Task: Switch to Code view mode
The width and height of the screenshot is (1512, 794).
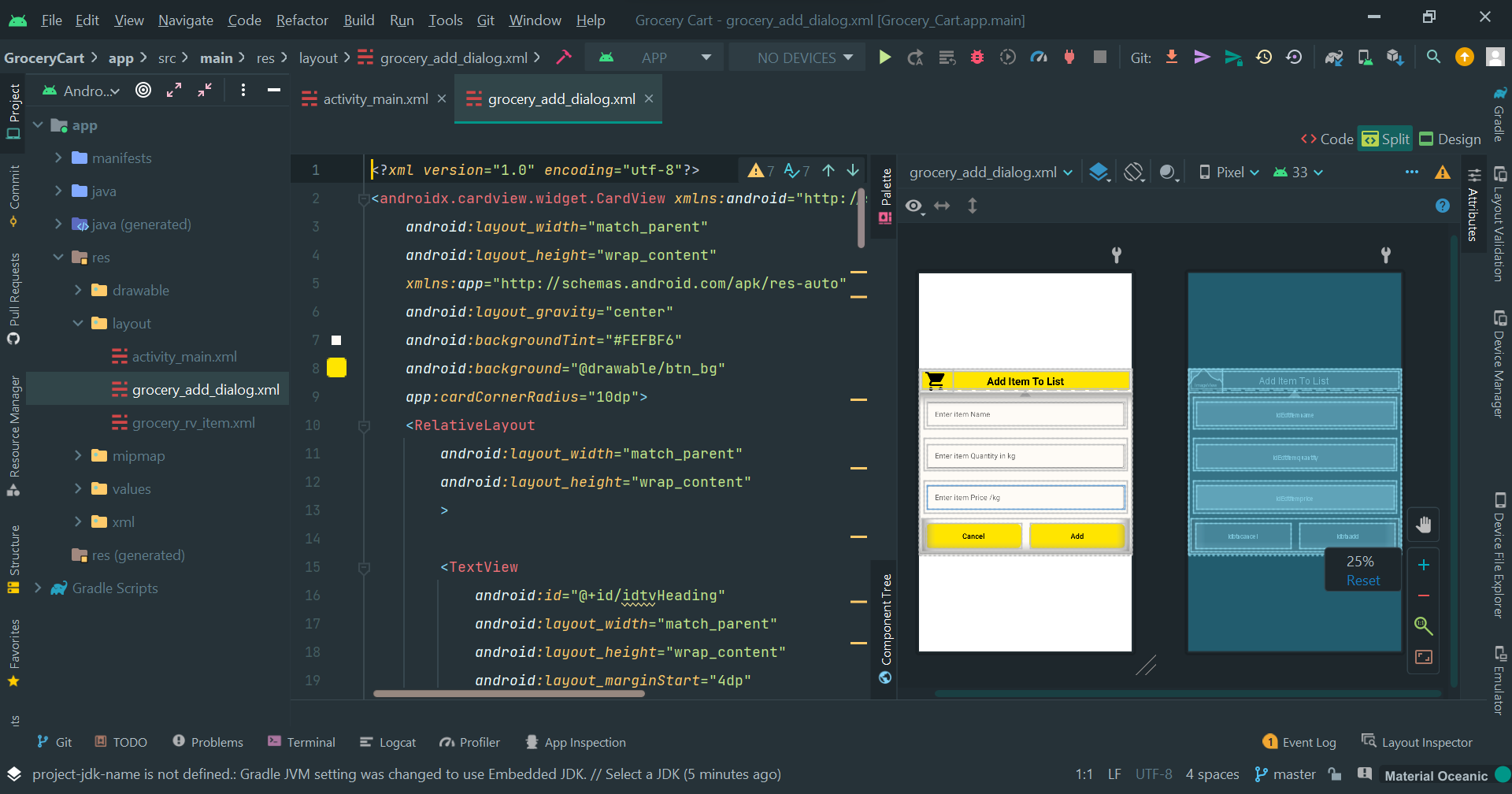Action: click(x=1327, y=139)
